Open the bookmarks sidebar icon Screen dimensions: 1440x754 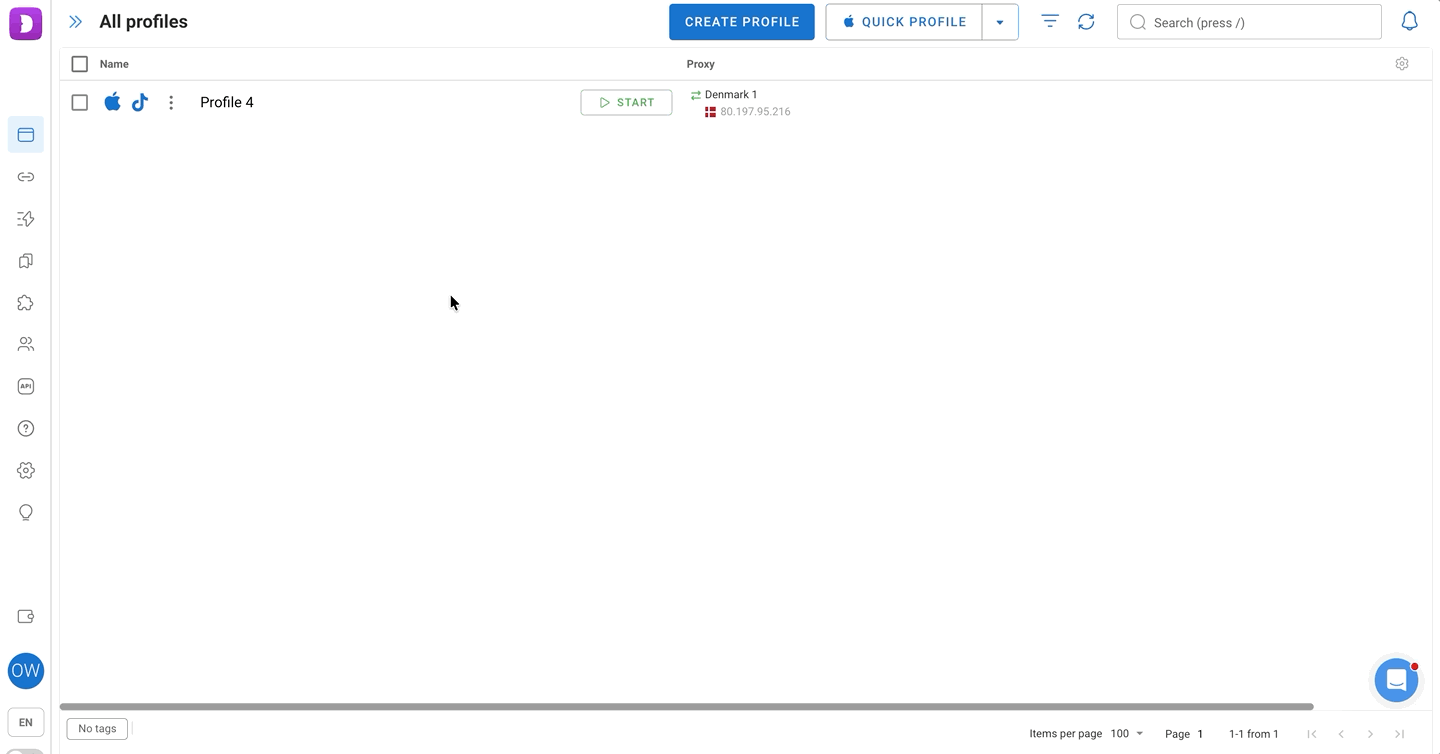click(x=26, y=261)
